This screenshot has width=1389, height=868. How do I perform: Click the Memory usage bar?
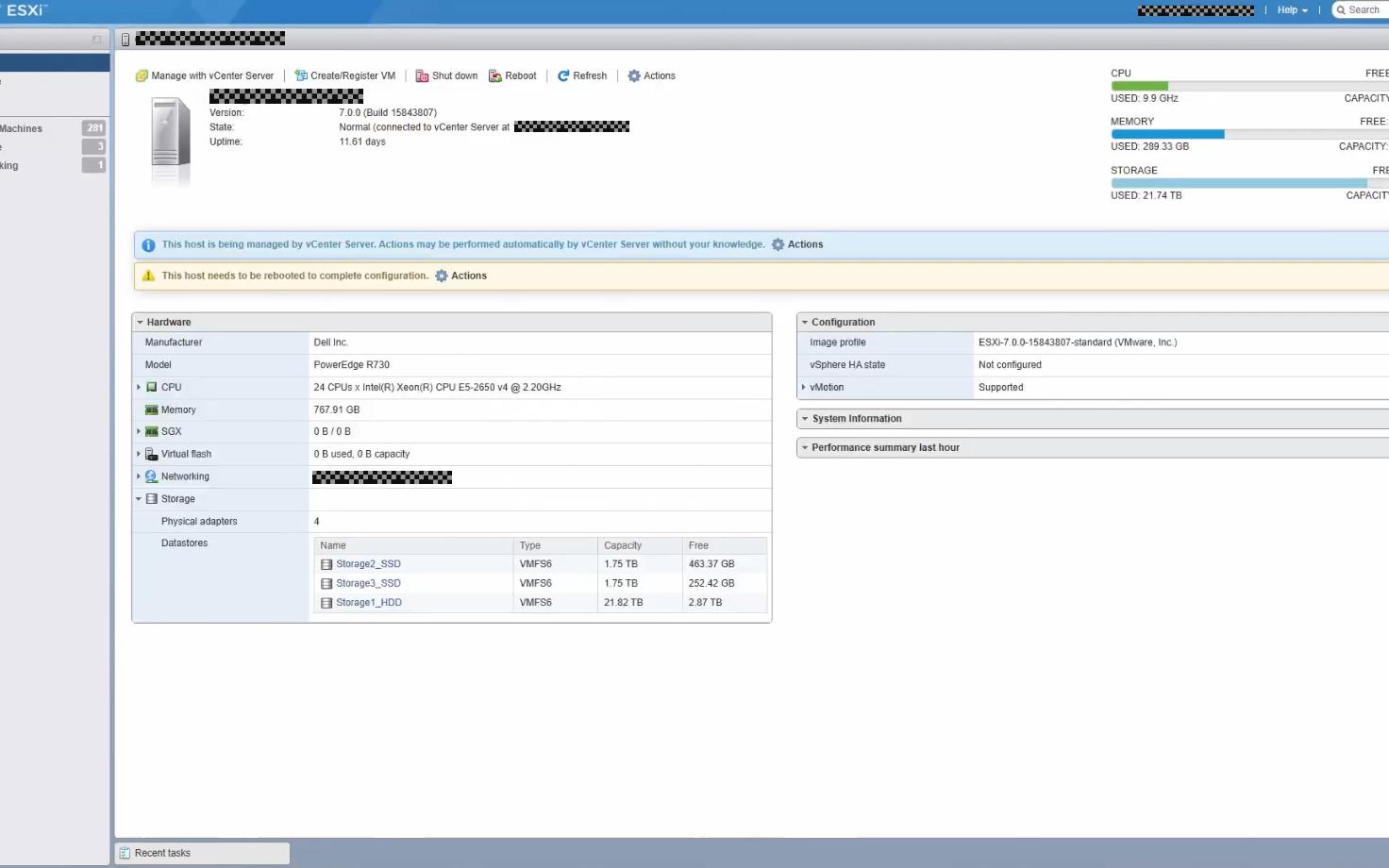(1249, 134)
